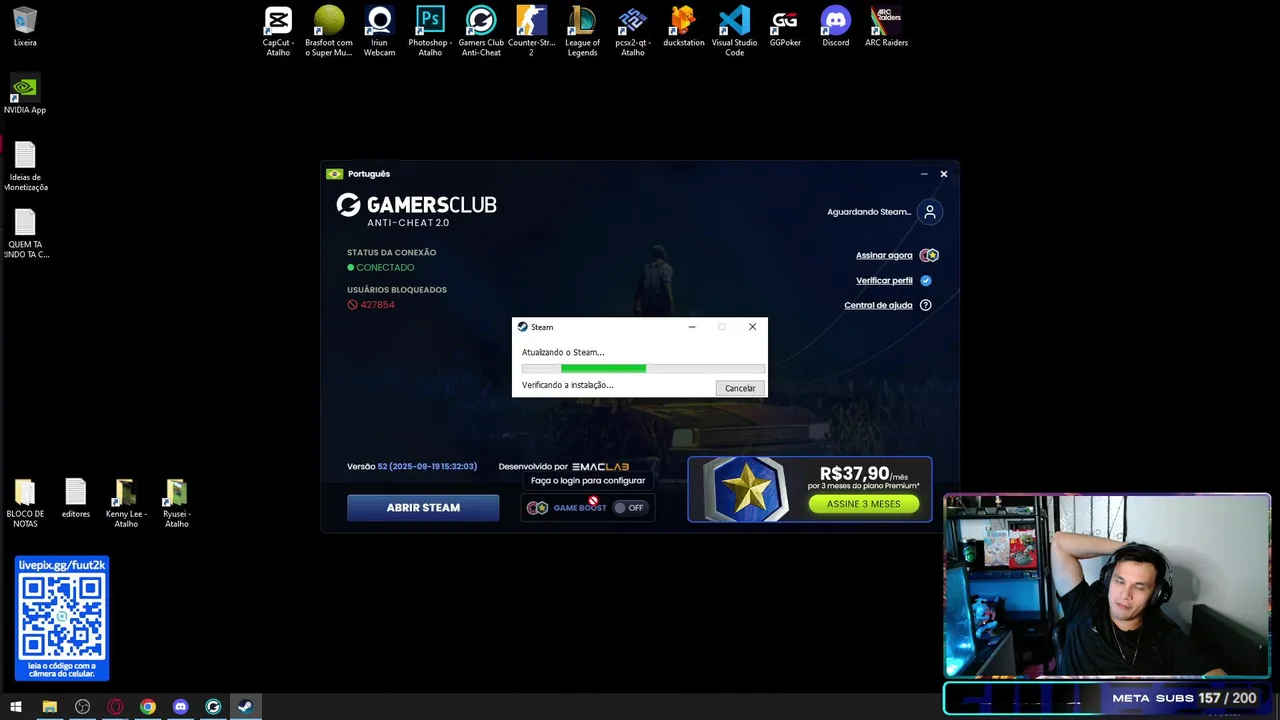
Task: Minimize the Gamers Club Anti-Cheat window
Action: (x=924, y=174)
